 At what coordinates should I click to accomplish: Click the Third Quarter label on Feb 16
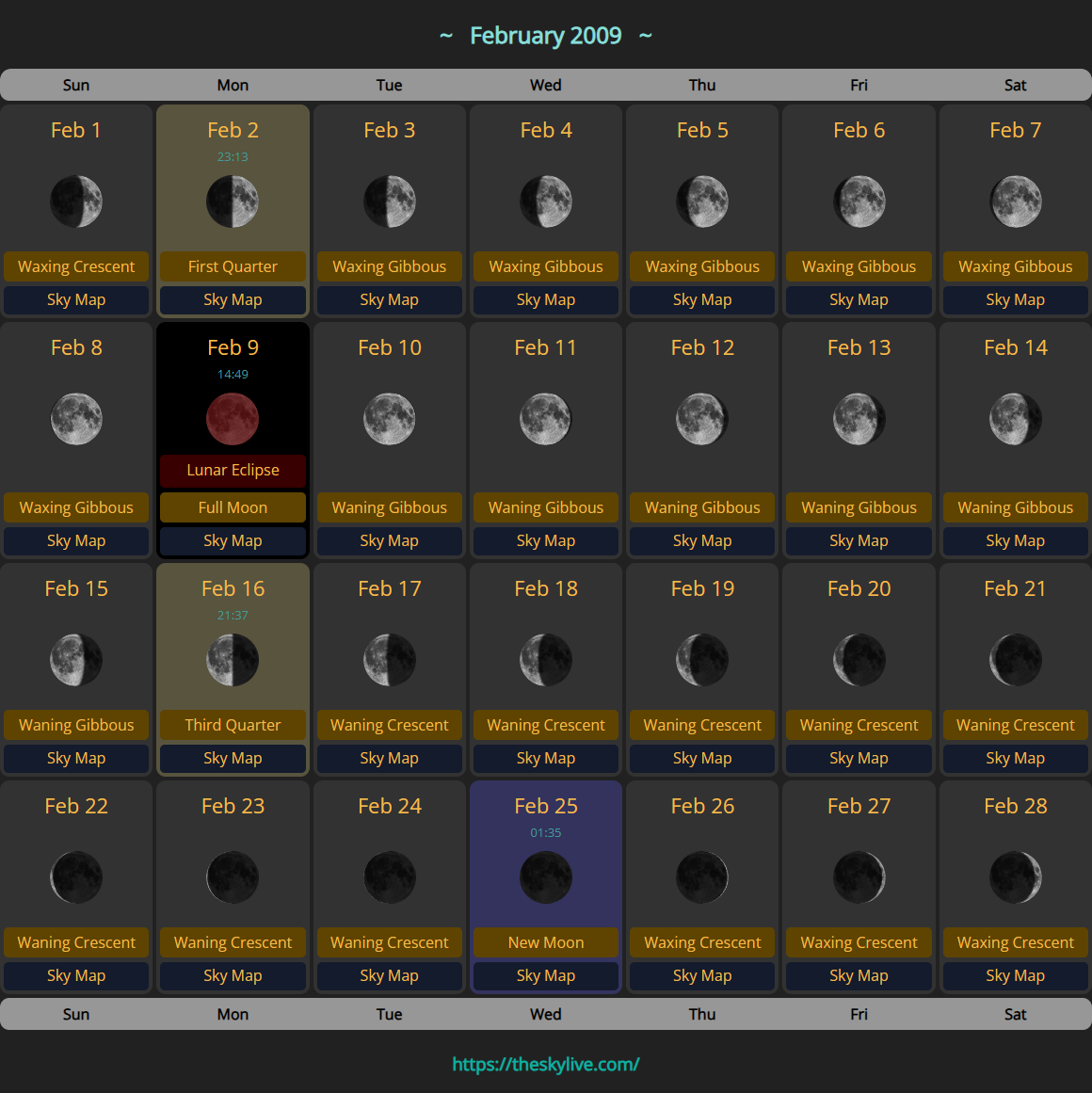pos(233,725)
